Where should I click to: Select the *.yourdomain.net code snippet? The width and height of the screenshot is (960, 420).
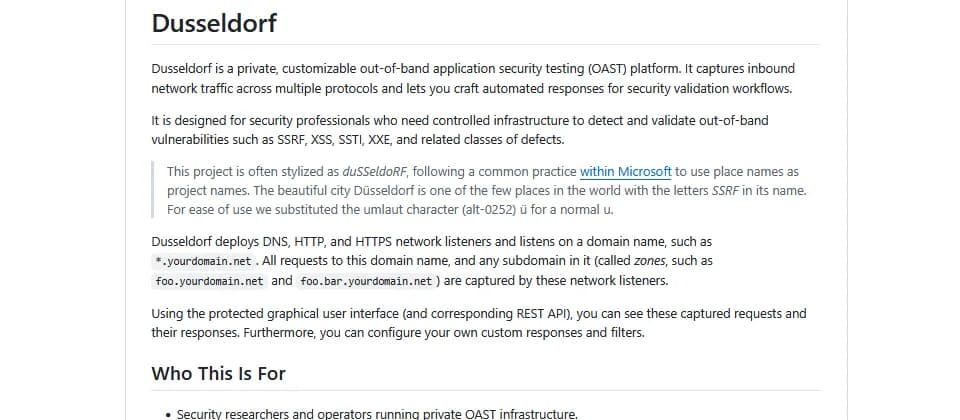203,261
